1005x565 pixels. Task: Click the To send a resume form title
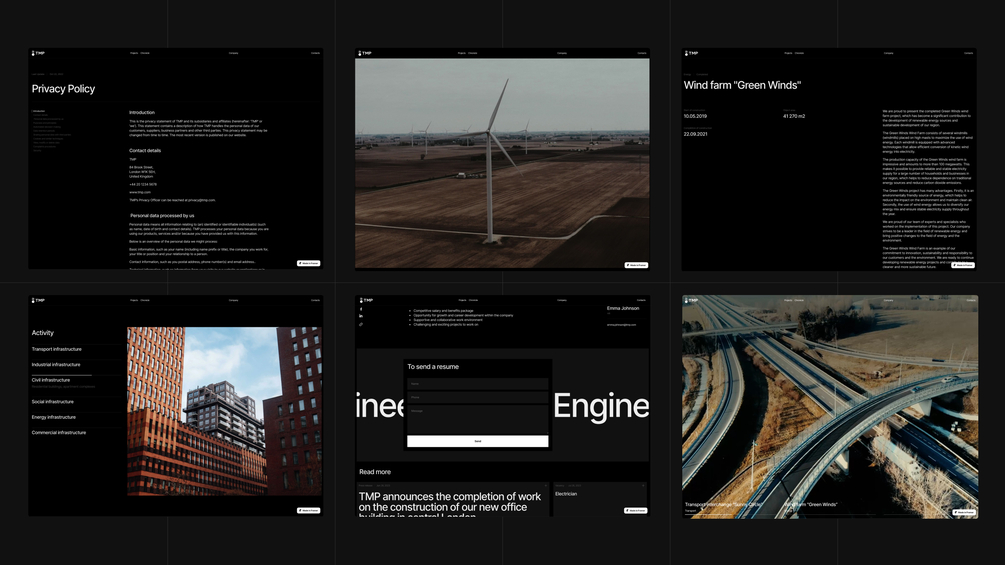click(433, 367)
